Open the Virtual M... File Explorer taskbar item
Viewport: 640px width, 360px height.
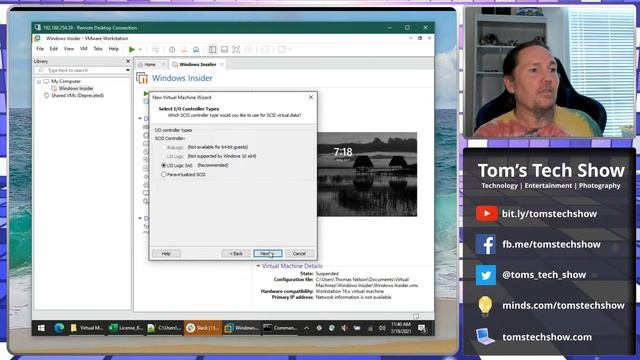coord(87,328)
